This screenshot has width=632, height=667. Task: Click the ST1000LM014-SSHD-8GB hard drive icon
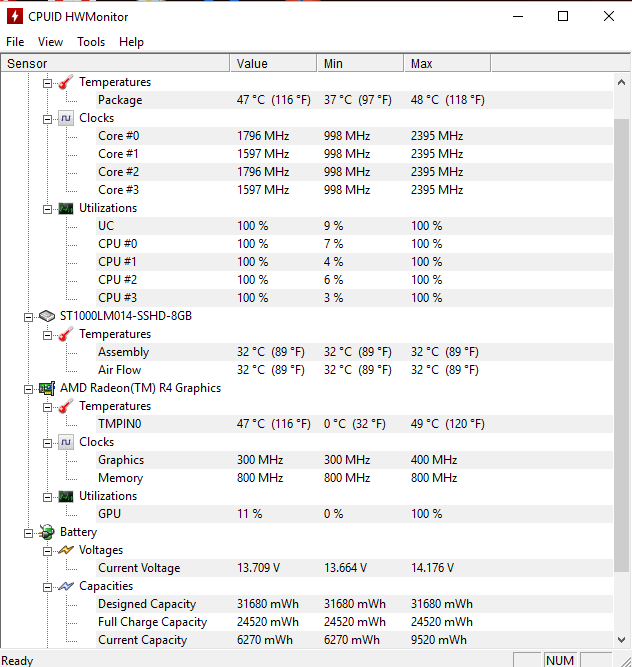point(47,316)
